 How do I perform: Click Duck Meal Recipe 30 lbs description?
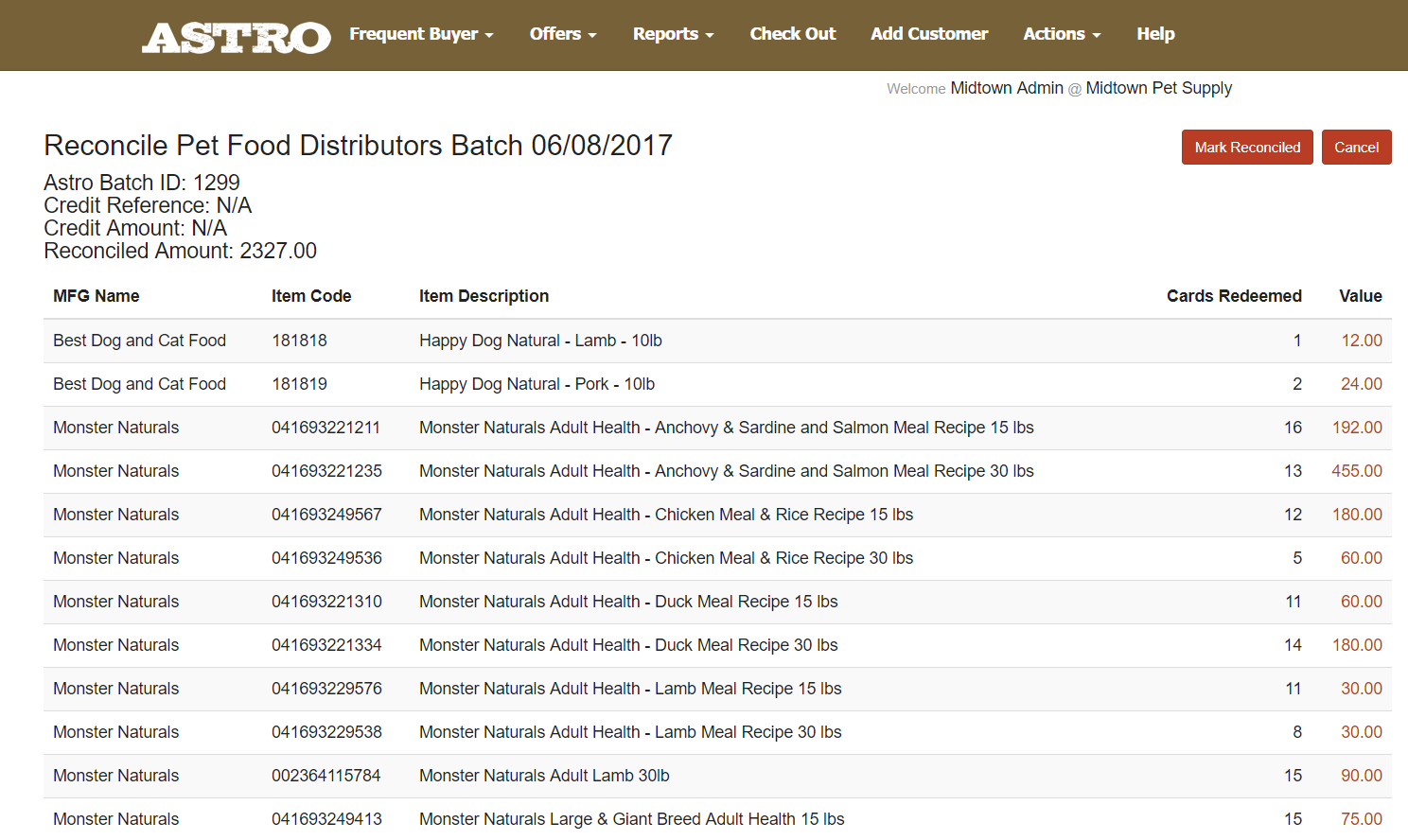click(629, 645)
